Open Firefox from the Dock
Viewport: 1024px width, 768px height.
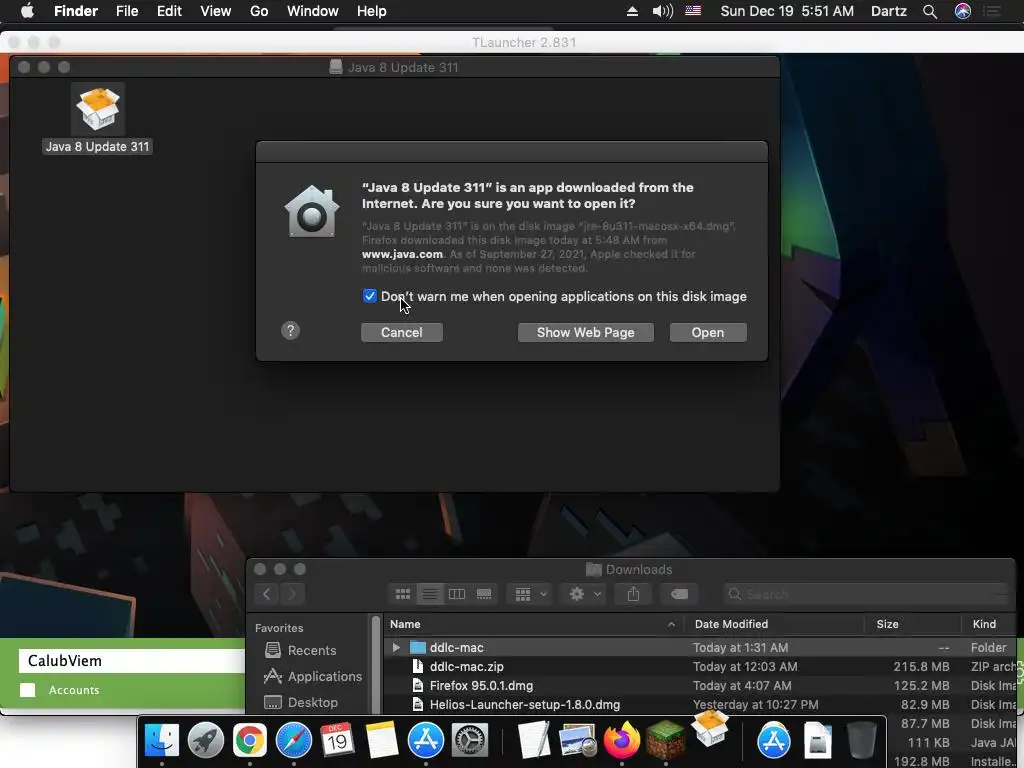(622, 740)
